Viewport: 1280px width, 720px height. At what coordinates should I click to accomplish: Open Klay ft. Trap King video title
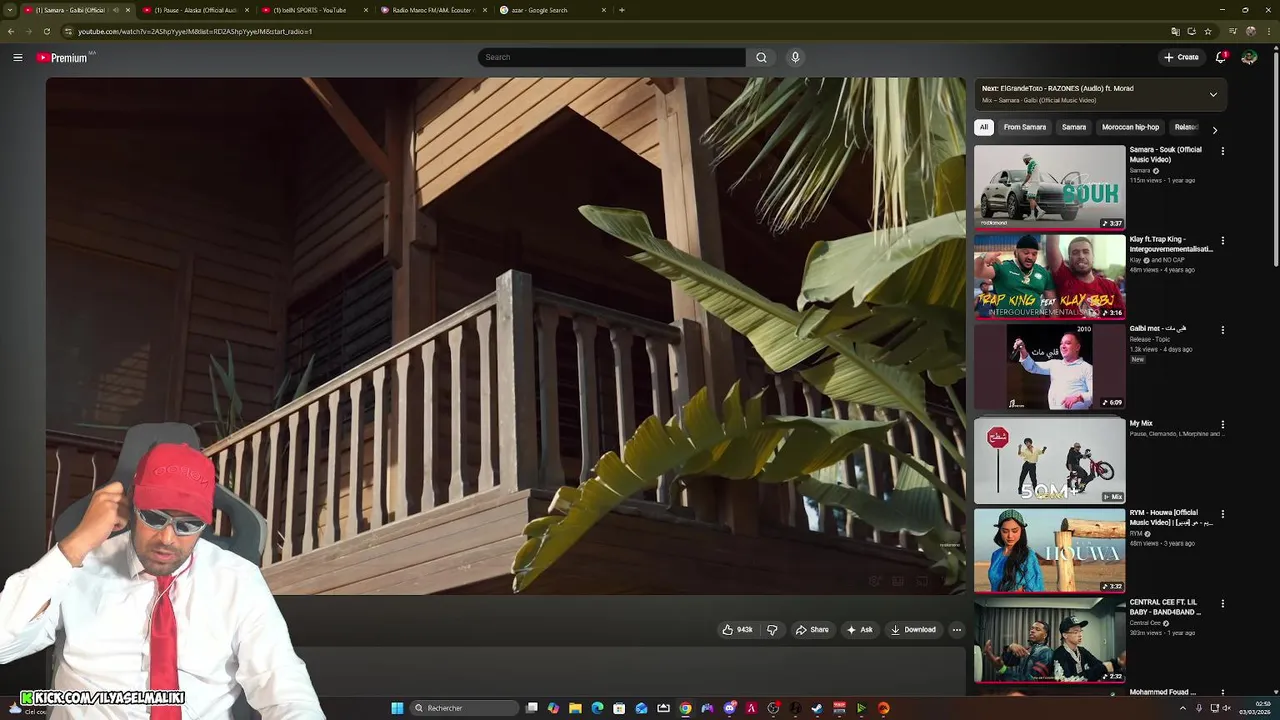(x=1171, y=244)
